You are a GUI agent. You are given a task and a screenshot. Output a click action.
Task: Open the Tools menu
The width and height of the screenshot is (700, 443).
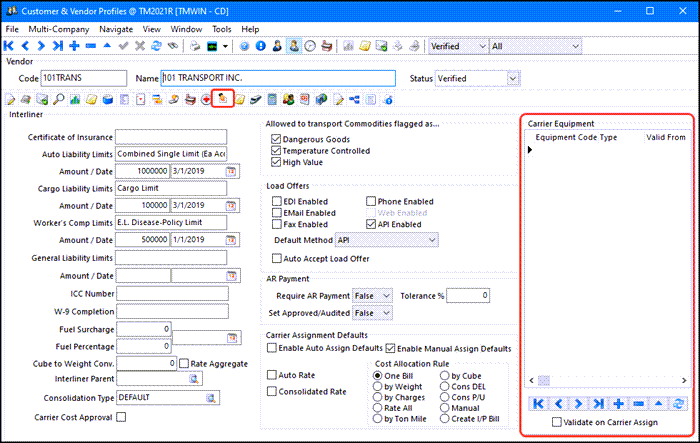click(x=221, y=30)
